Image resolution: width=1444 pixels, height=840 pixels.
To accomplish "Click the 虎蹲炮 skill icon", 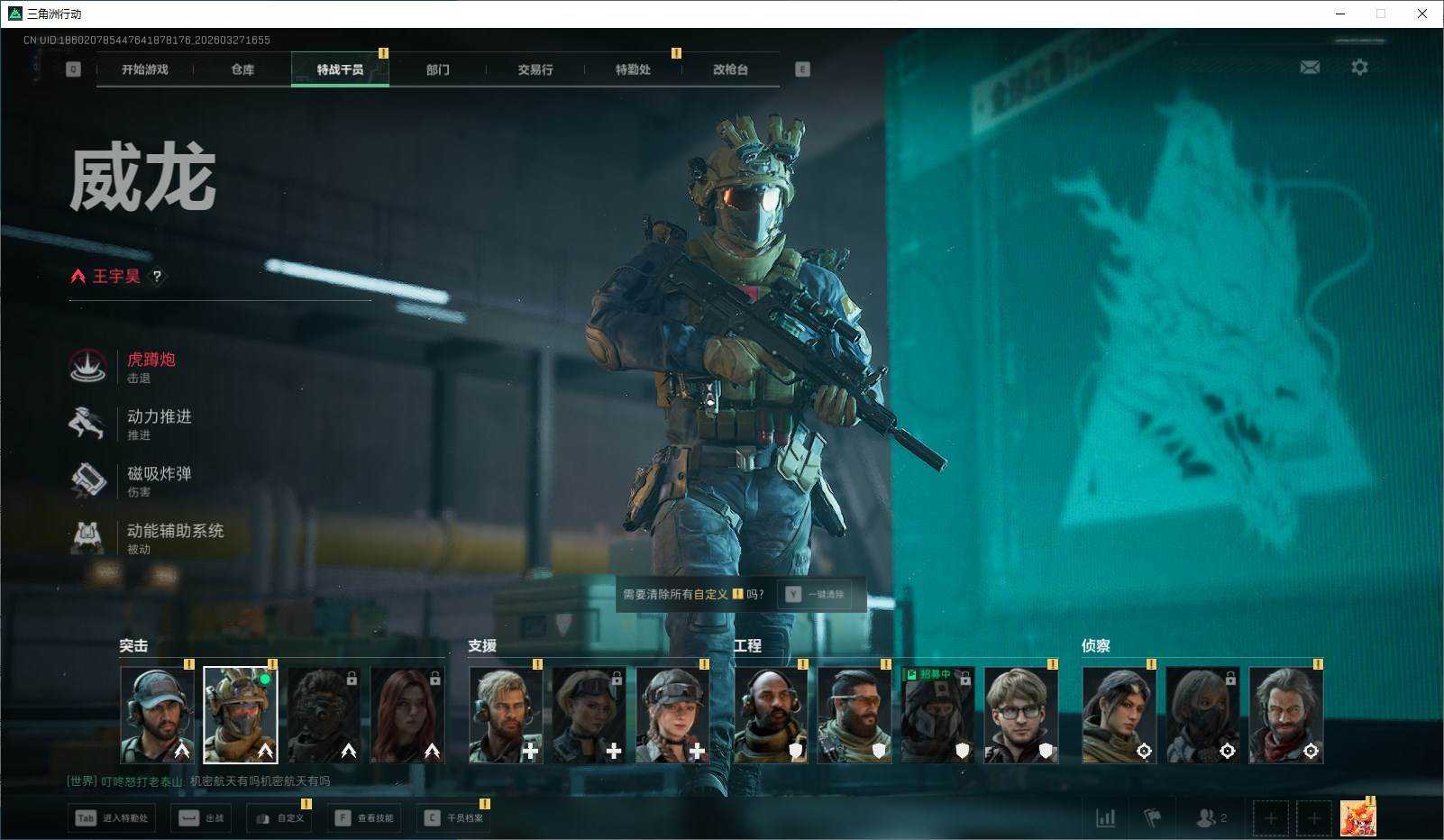I will pos(87,366).
